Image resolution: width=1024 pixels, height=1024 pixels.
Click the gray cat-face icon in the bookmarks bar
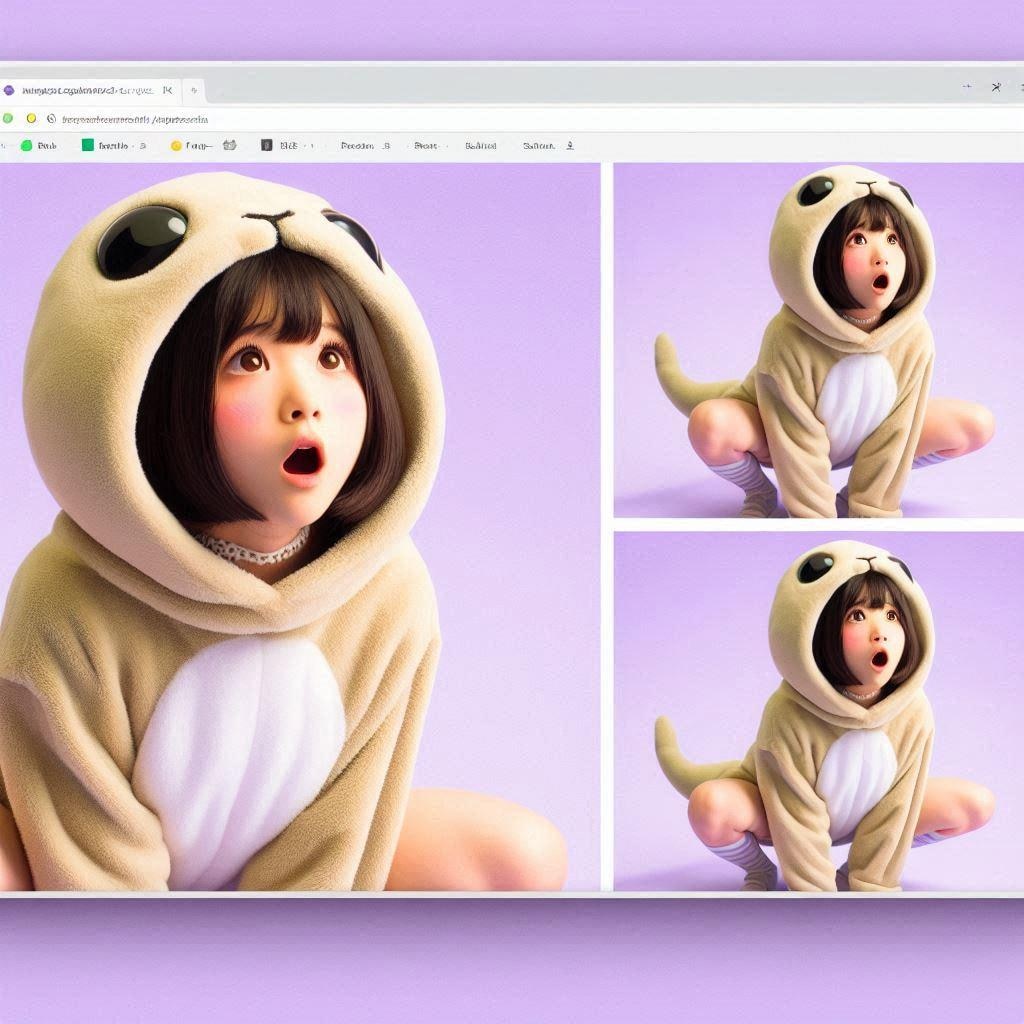[x=229, y=145]
